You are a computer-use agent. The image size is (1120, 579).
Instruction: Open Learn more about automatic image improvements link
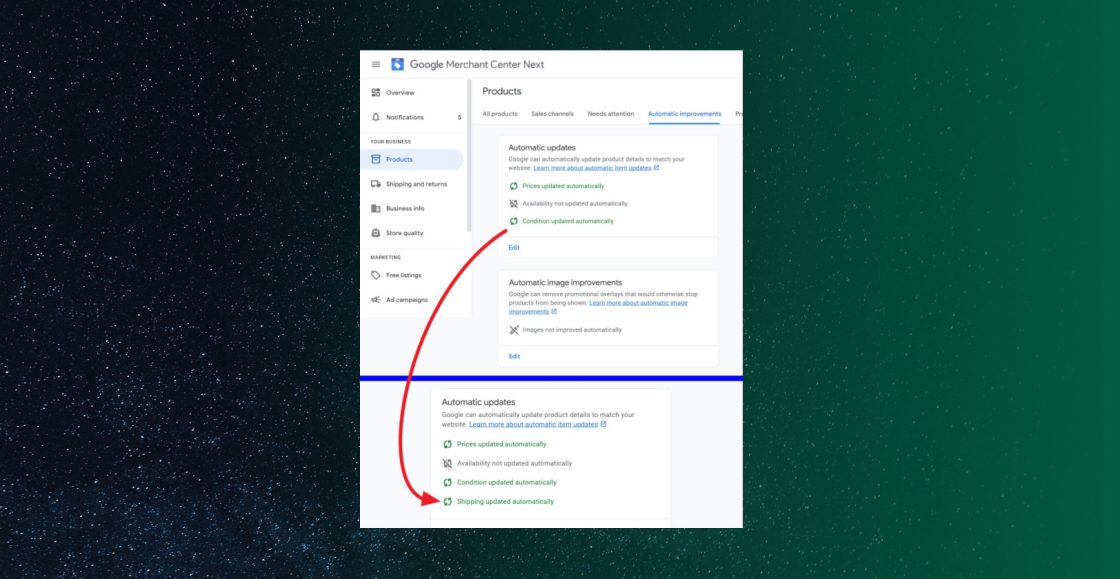click(x=598, y=307)
